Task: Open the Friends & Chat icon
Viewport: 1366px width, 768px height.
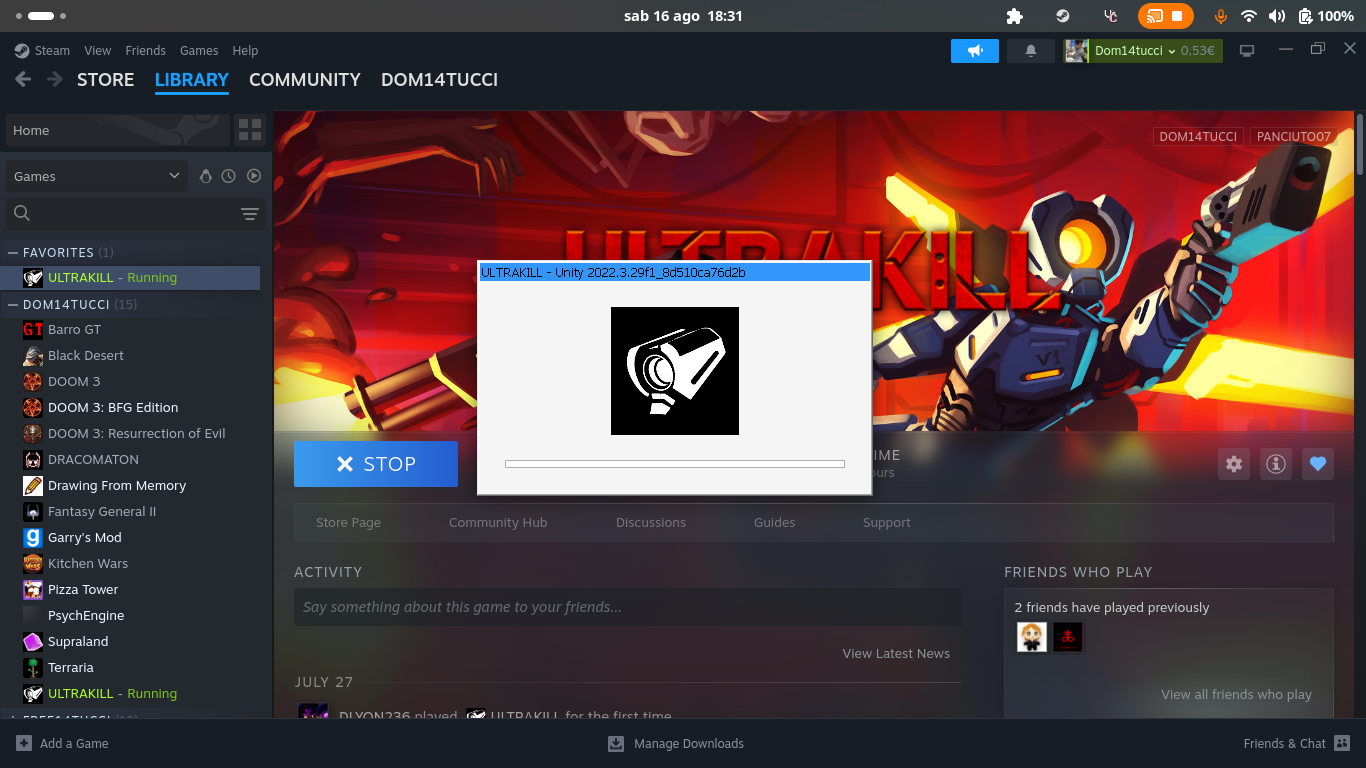Action: click(1342, 743)
